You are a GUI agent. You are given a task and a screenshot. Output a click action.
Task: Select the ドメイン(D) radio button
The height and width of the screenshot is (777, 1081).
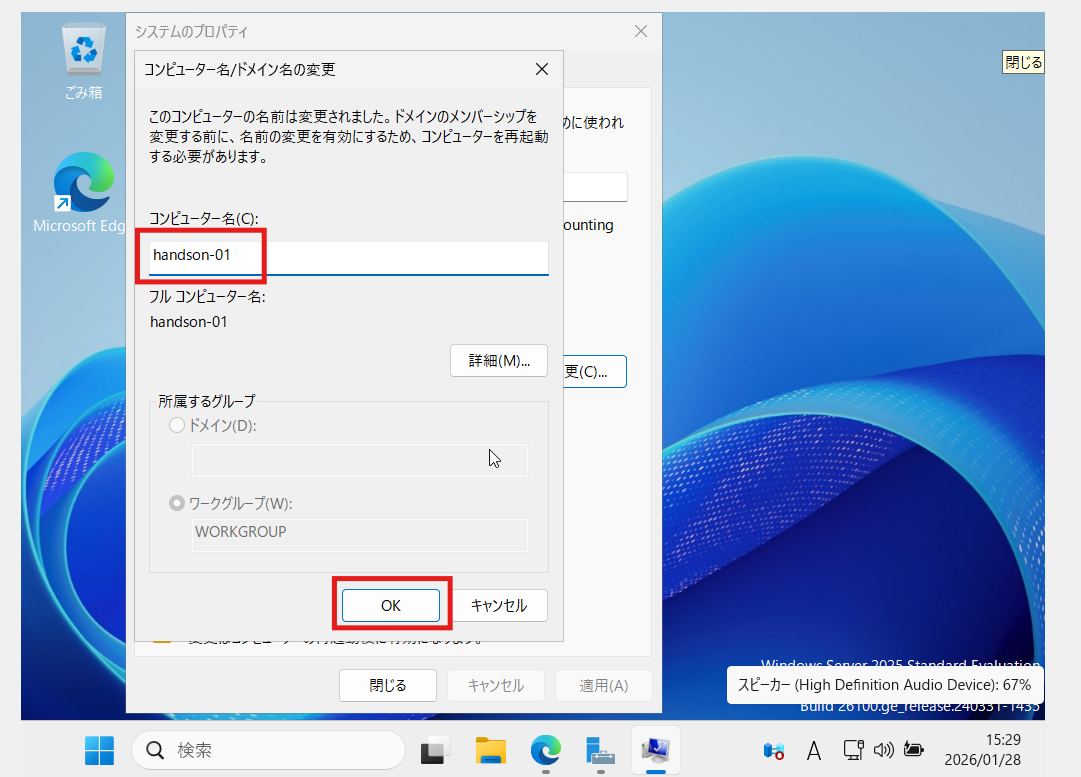(177, 425)
